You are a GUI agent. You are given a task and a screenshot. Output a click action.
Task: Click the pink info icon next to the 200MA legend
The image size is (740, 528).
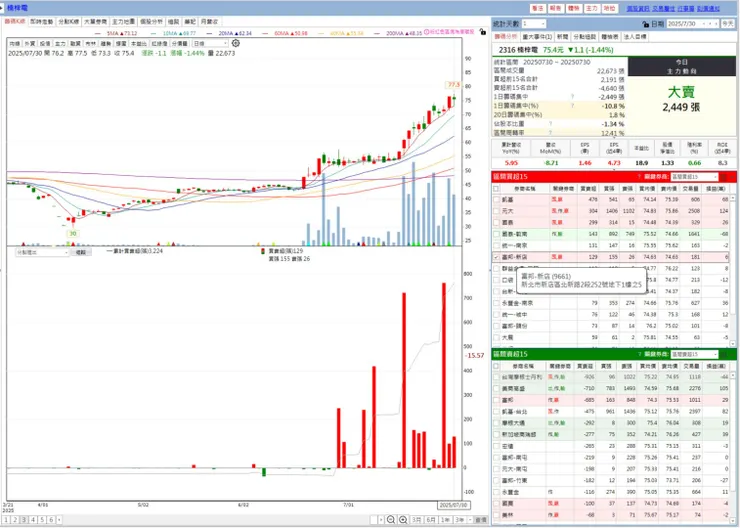pyautogui.click(x=427, y=32)
